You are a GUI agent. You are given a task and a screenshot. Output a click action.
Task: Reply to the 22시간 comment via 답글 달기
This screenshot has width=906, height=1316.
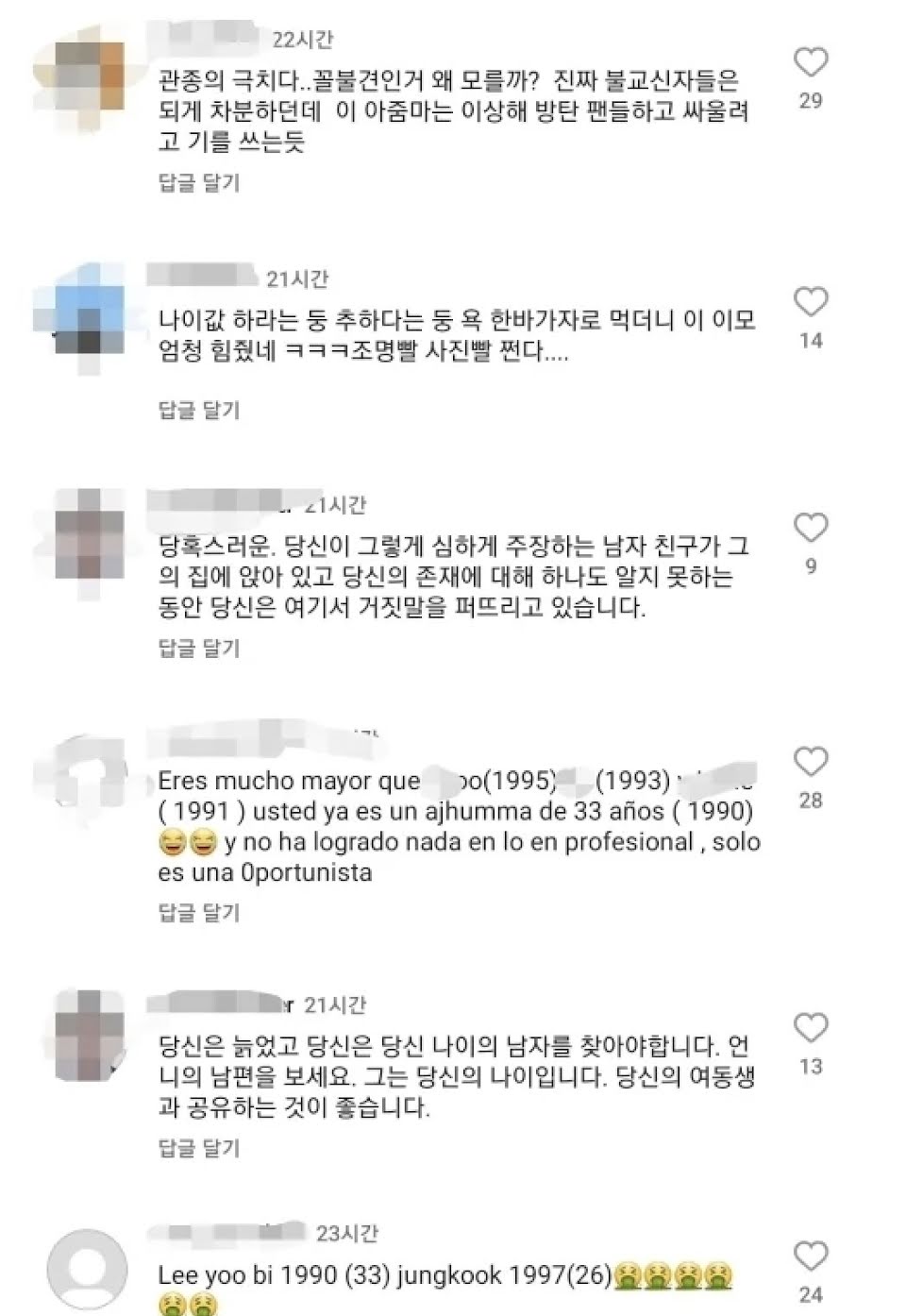point(199,183)
